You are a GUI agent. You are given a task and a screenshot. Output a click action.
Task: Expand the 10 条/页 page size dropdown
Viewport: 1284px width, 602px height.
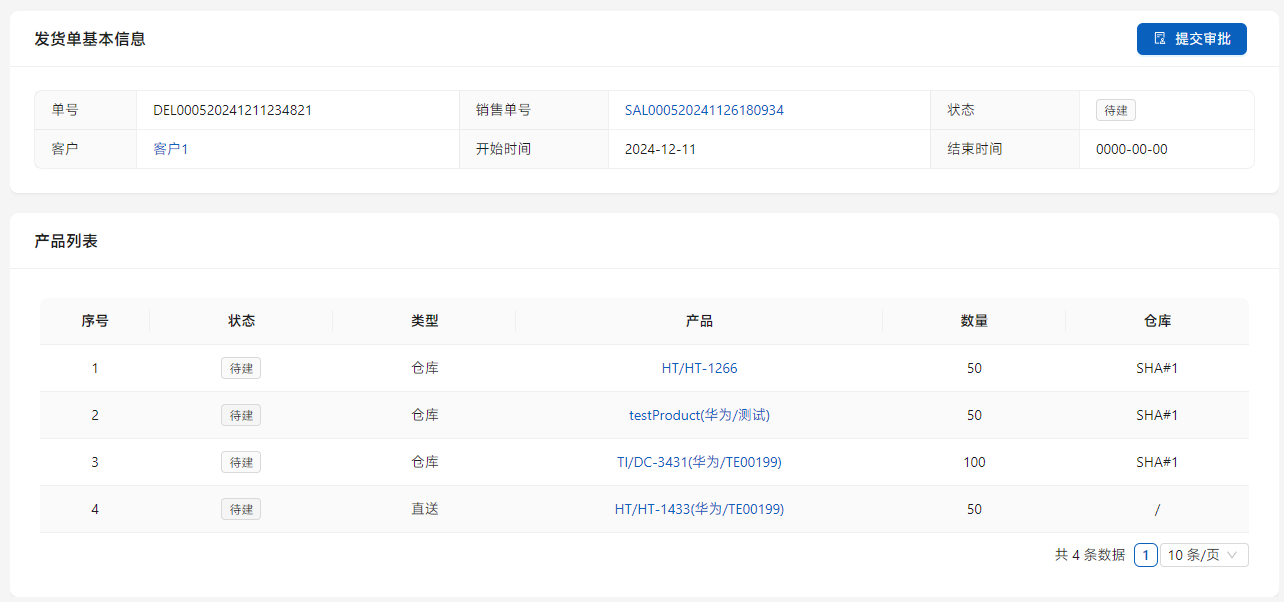tap(1204, 555)
